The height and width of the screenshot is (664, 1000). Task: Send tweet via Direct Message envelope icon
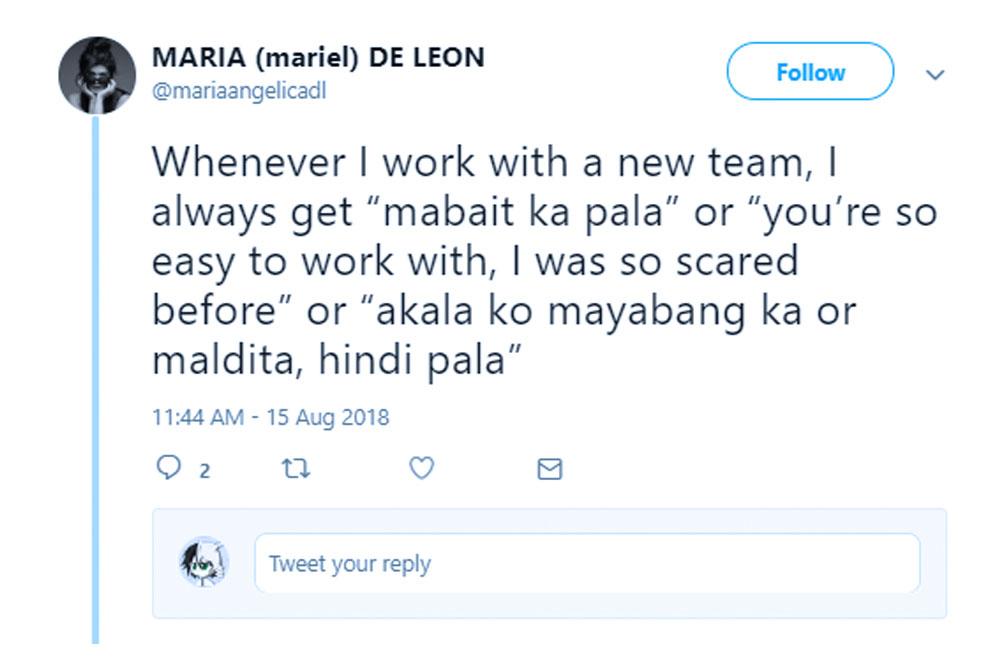pyautogui.click(x=550, y=469)
